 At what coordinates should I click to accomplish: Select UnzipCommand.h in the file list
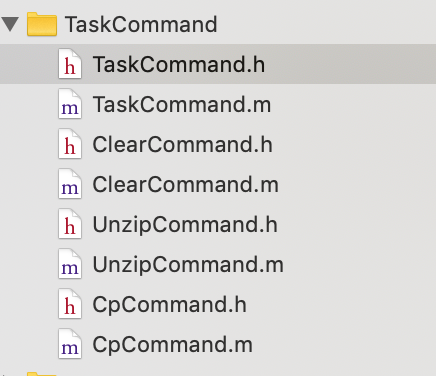pos(185,224)
